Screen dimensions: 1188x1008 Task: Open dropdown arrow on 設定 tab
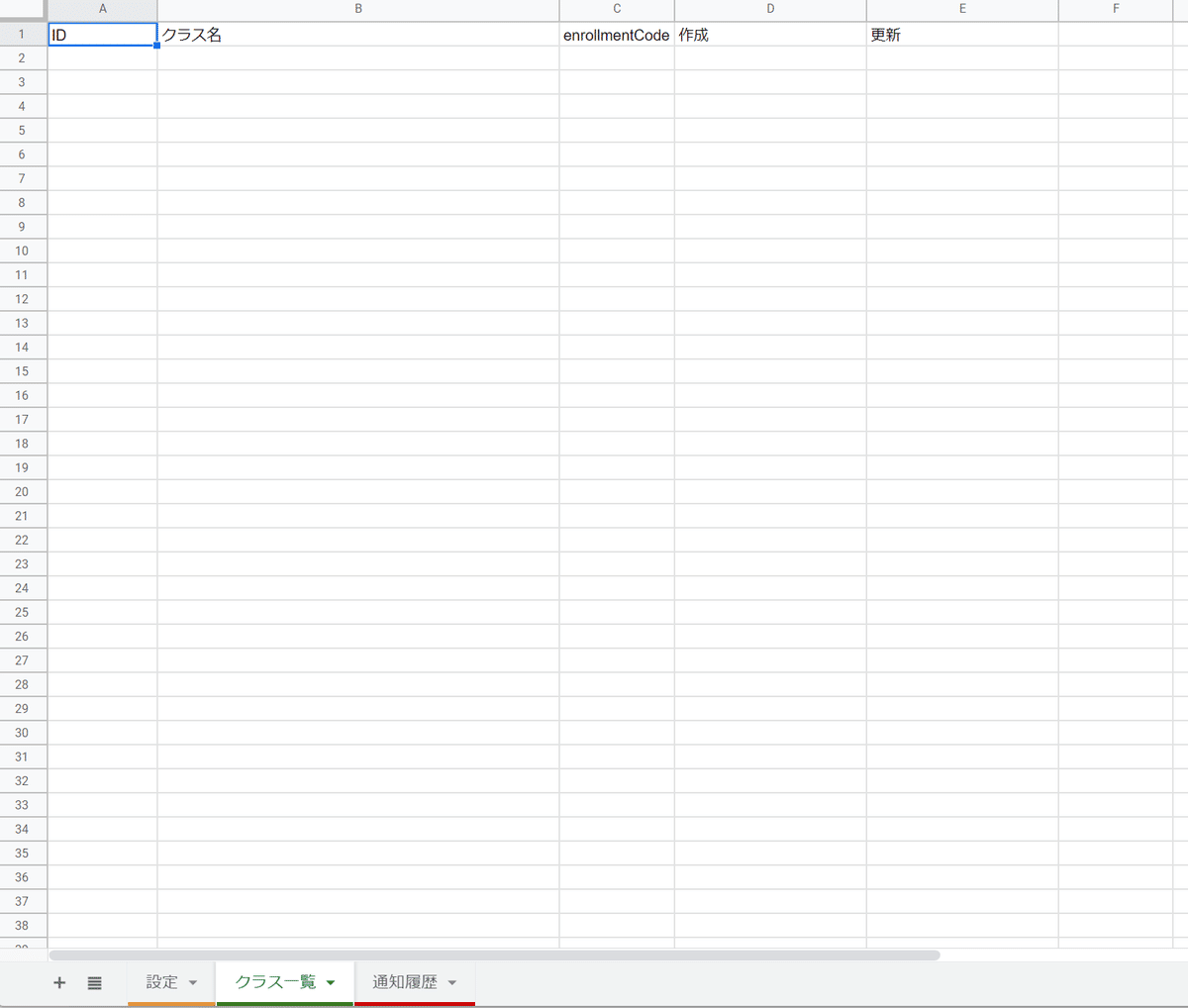193,983
